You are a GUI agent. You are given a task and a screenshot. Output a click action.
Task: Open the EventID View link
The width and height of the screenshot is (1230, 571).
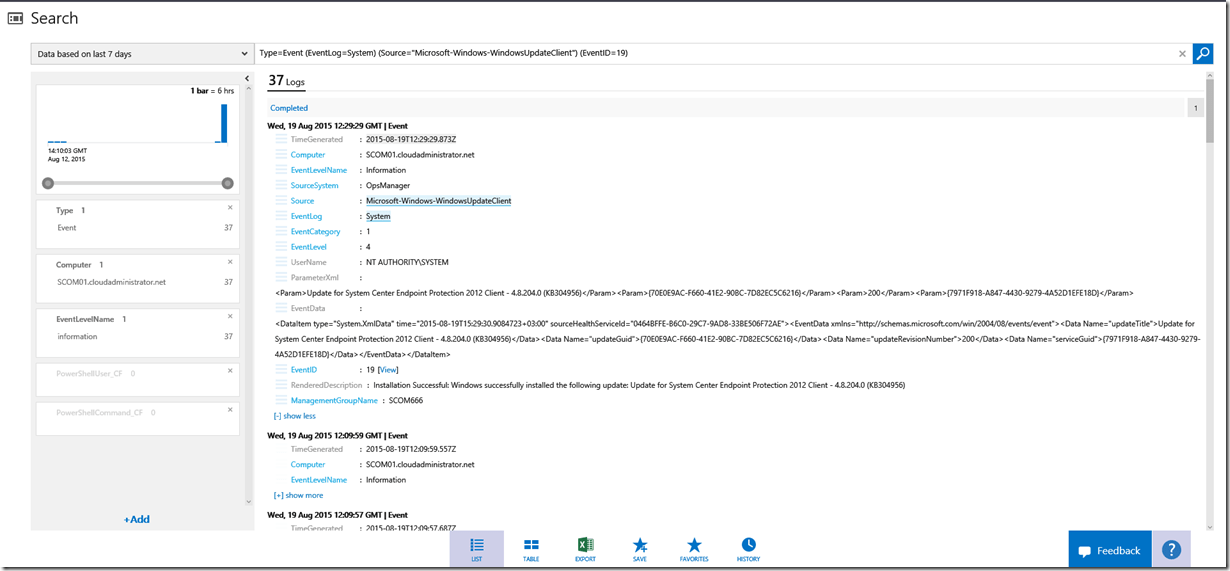388,370
